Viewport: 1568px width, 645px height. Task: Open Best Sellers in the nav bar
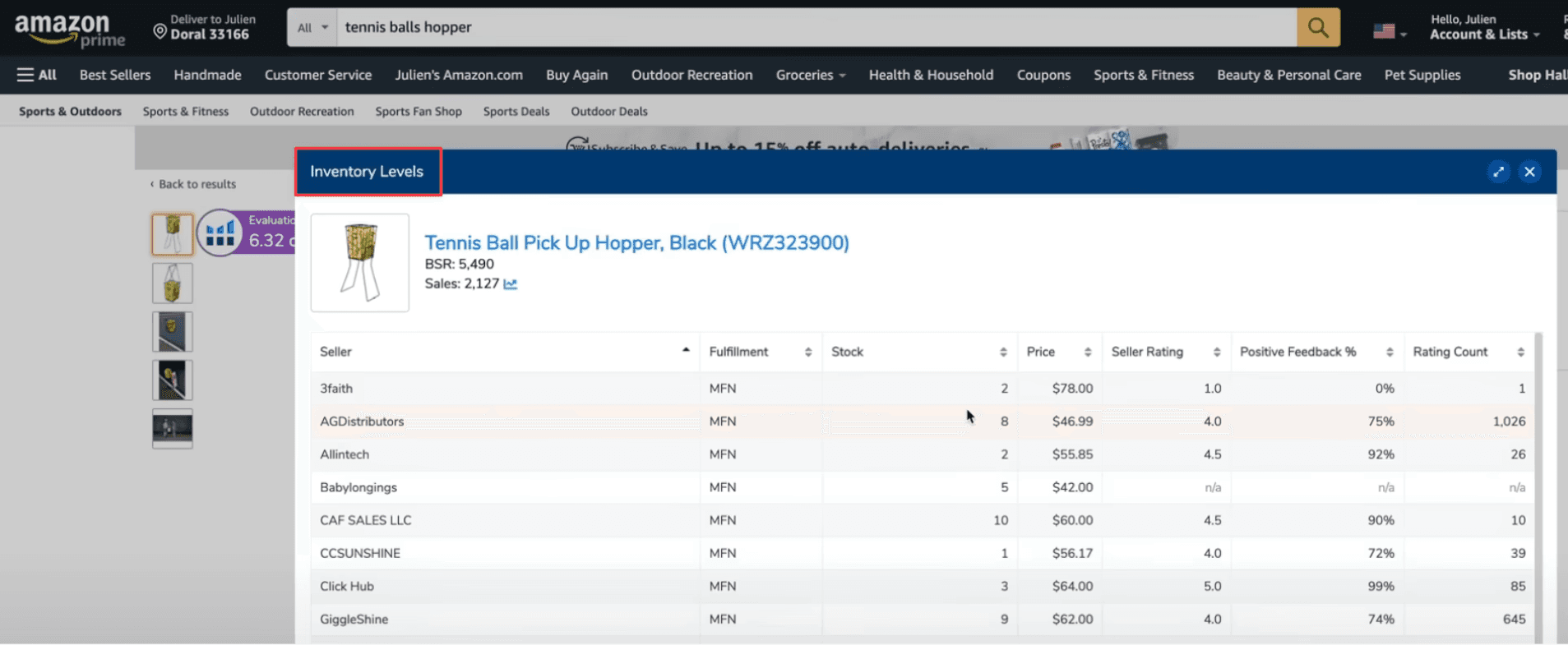point(115,75)
